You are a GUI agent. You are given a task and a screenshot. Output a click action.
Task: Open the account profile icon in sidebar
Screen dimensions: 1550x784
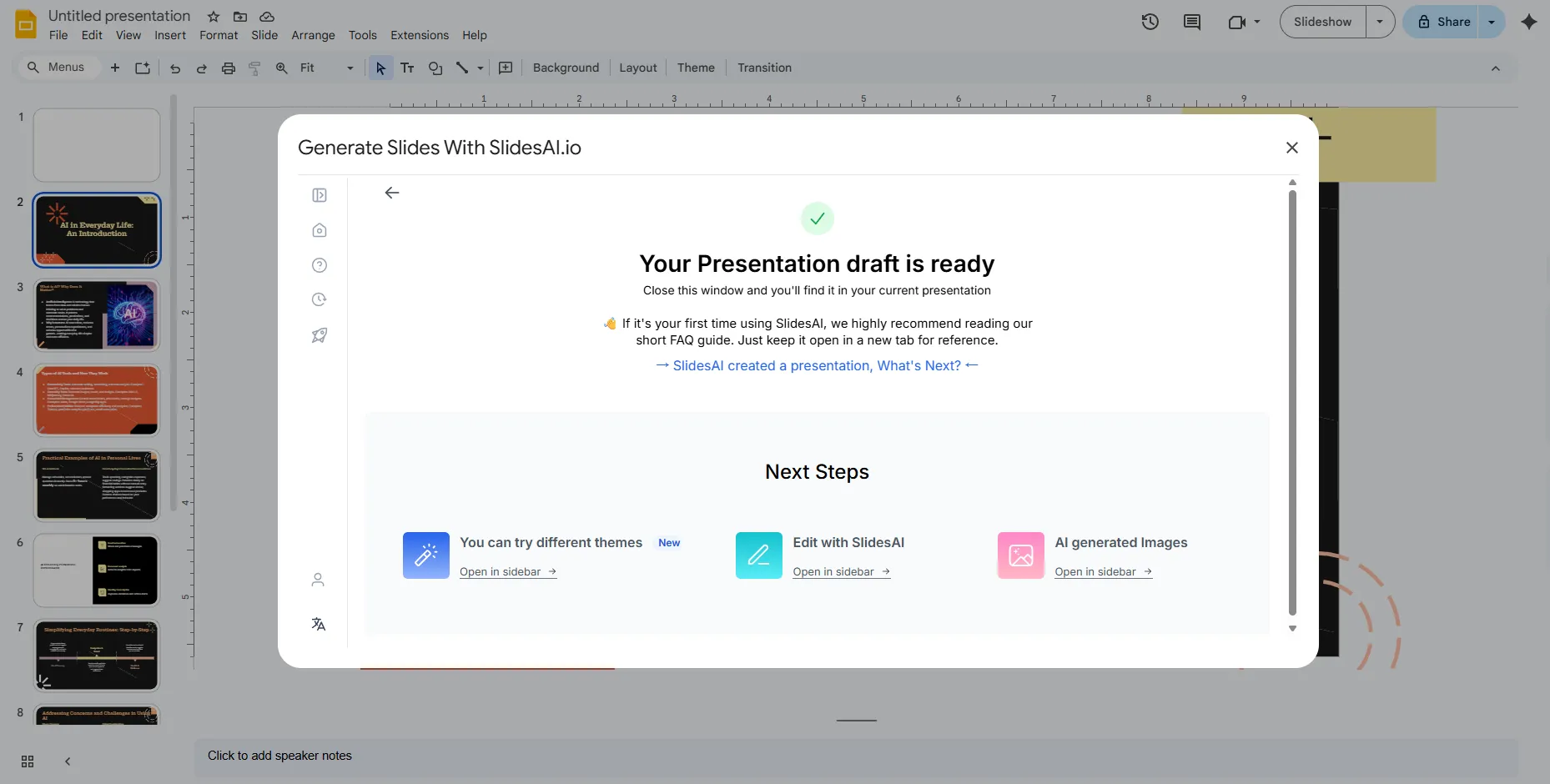318,580
